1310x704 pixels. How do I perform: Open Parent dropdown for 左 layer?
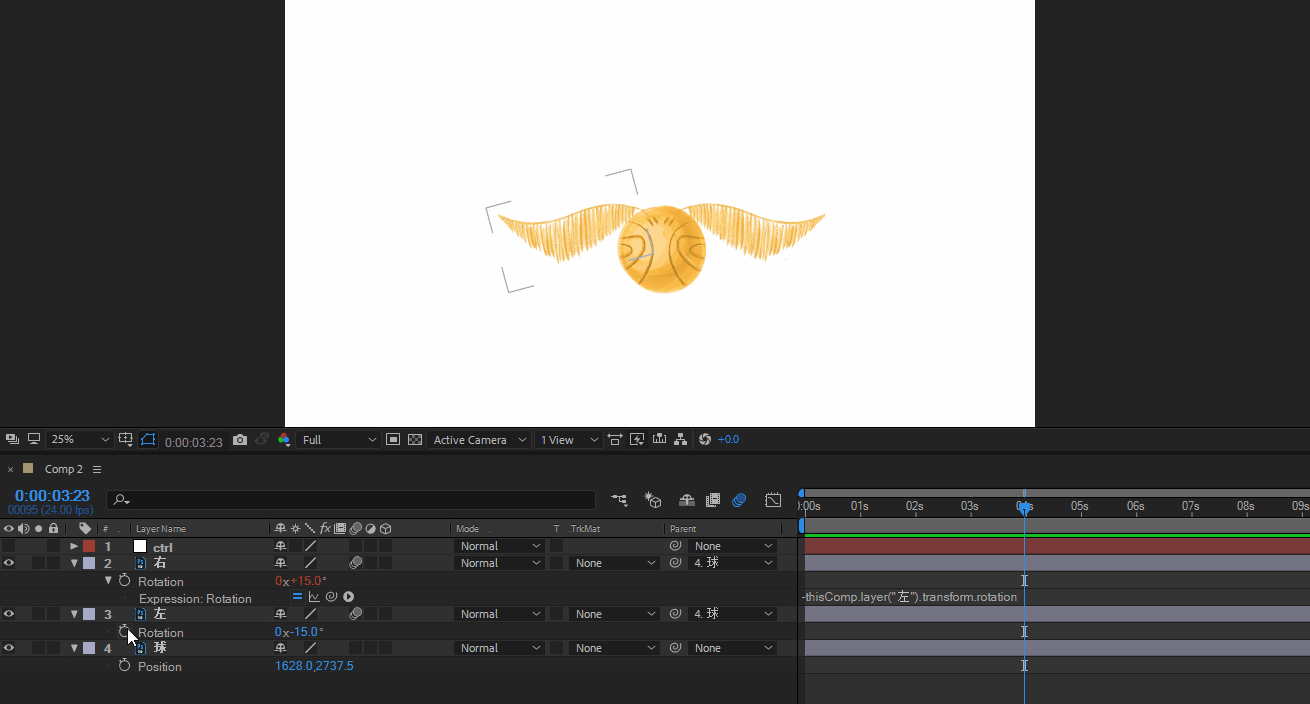pos(732,614)
